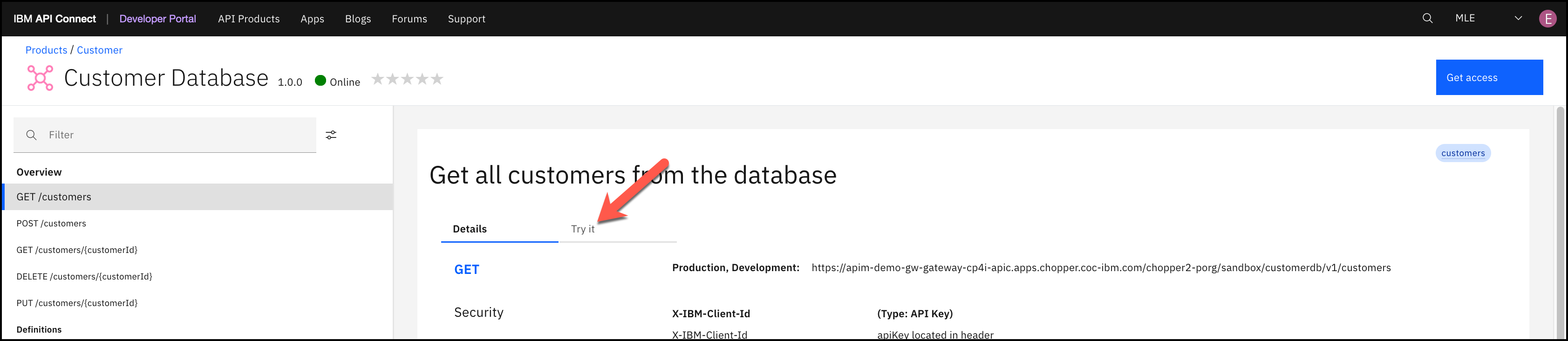
Task: Click the production endpoint URL text
Action: 1100,268
